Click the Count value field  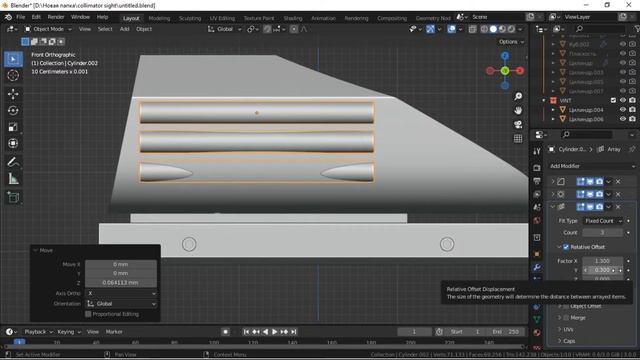[x=602, y=233]
